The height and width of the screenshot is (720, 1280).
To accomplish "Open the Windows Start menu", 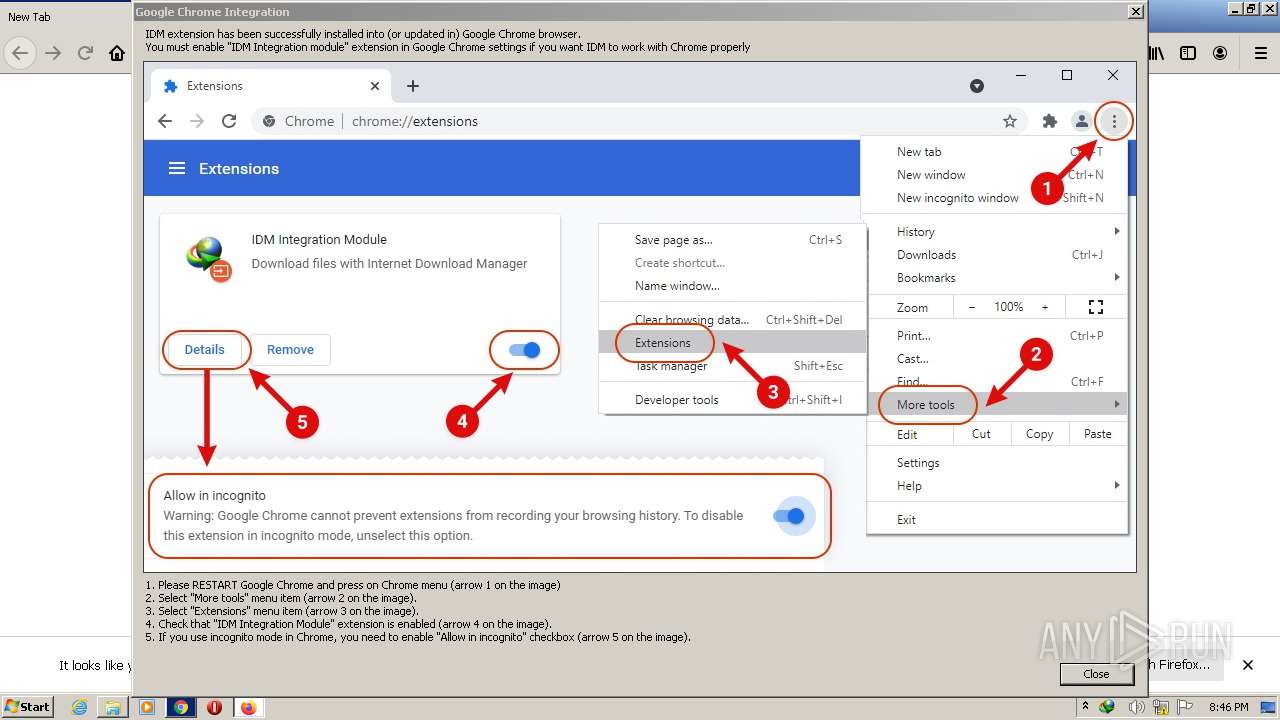I will pyautogui.click(x=28, y=707).
